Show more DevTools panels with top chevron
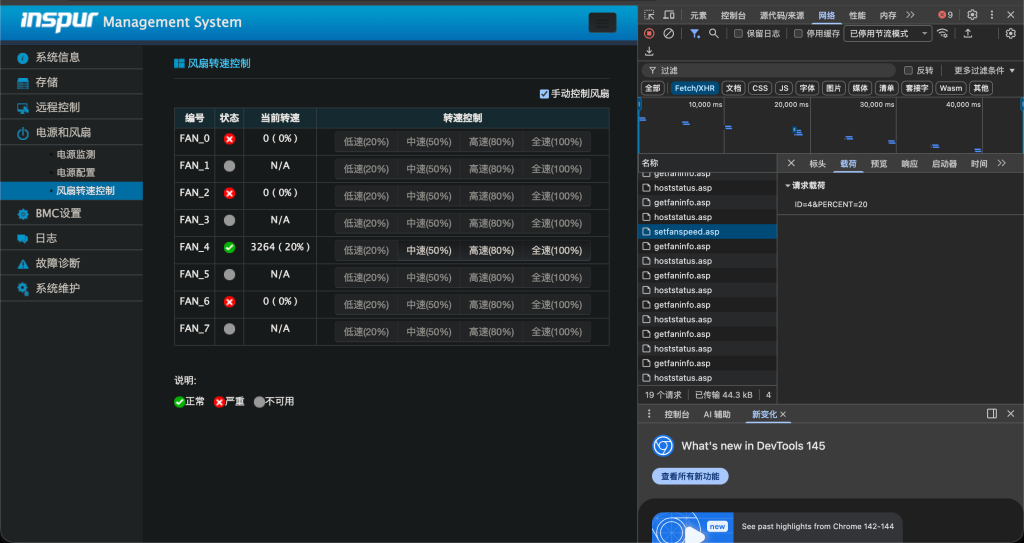 click(910, 15)
